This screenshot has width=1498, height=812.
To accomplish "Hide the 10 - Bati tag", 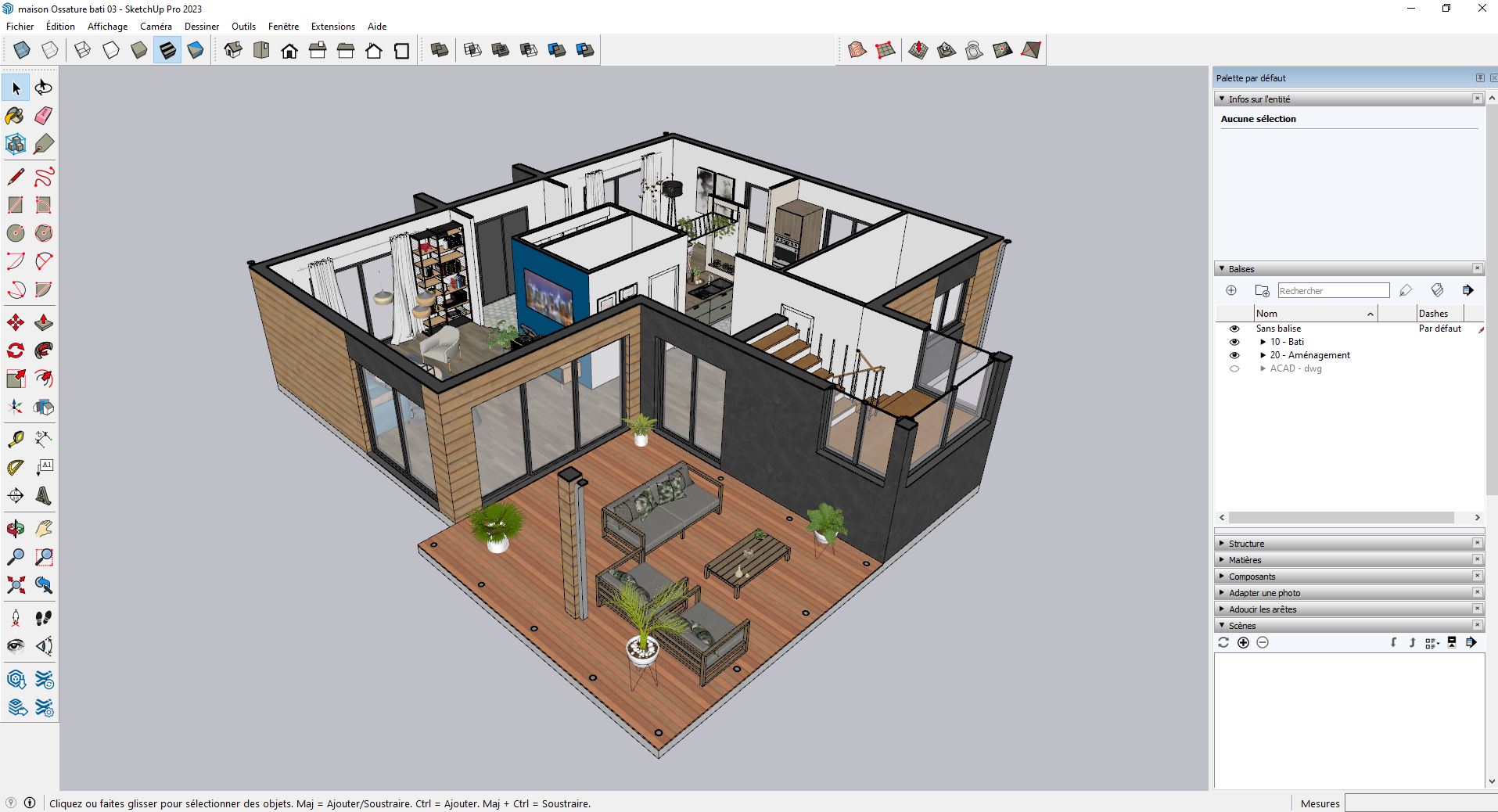I will [x=1234, y=342].
